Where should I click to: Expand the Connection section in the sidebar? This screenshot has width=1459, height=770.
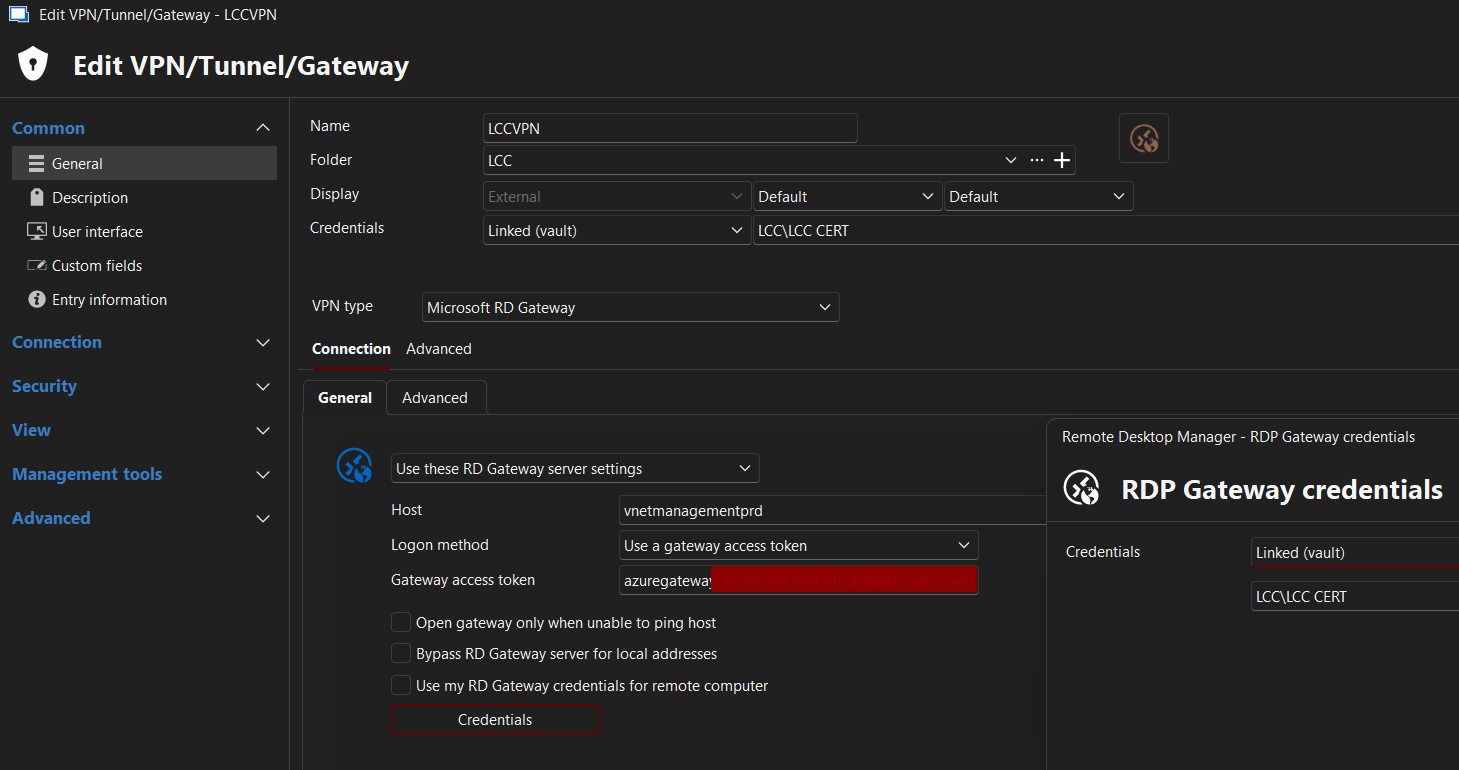pos(263,342)
